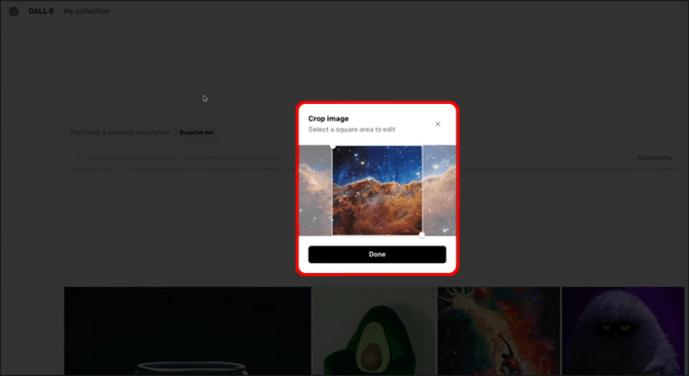Open My collection
Screen dimensions: 689x376
[87, 11]
